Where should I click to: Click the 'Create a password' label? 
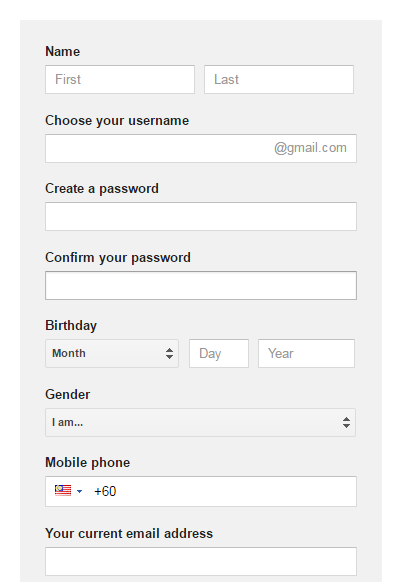(x=102, y=189)
